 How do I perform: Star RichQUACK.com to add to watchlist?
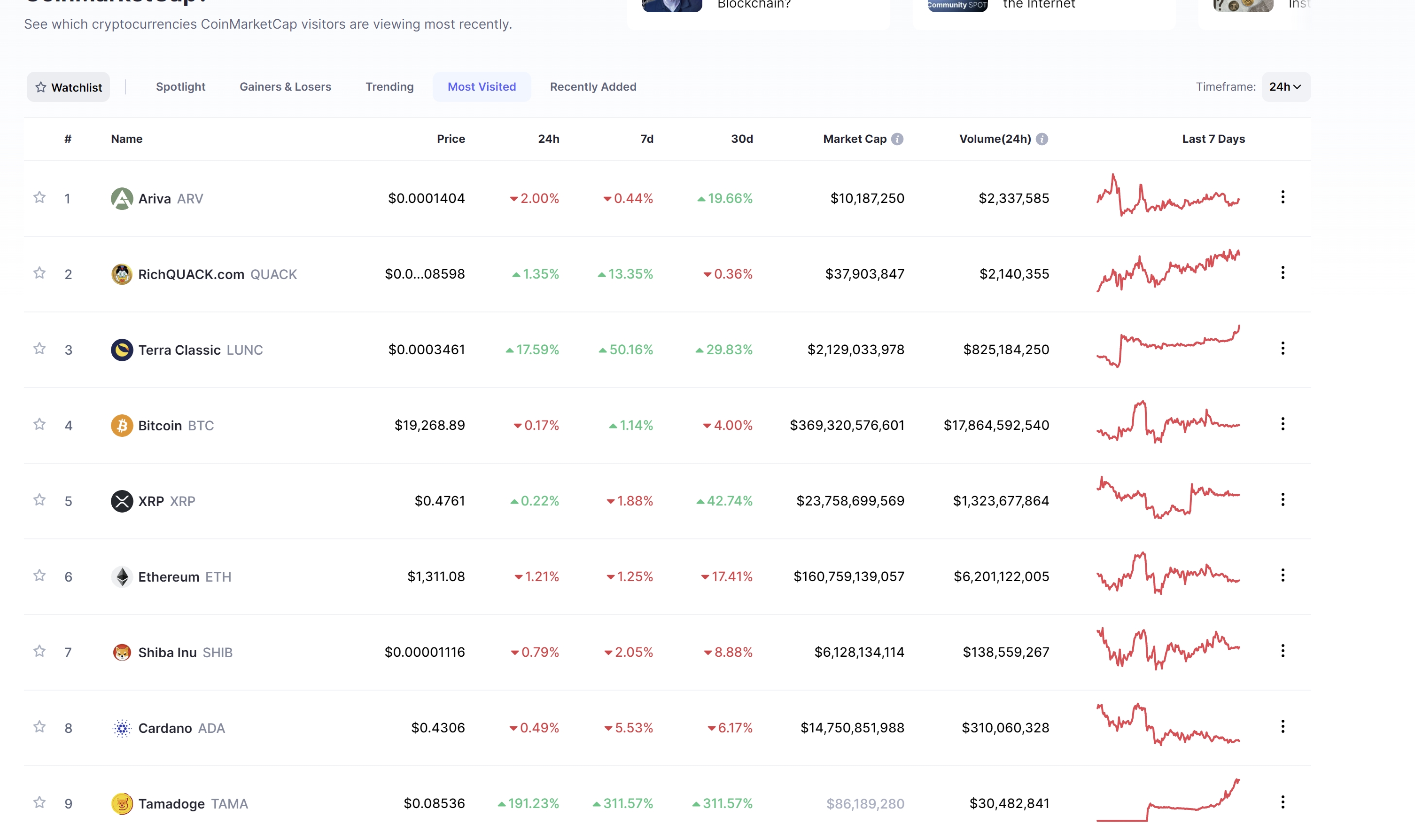(39, 273)
